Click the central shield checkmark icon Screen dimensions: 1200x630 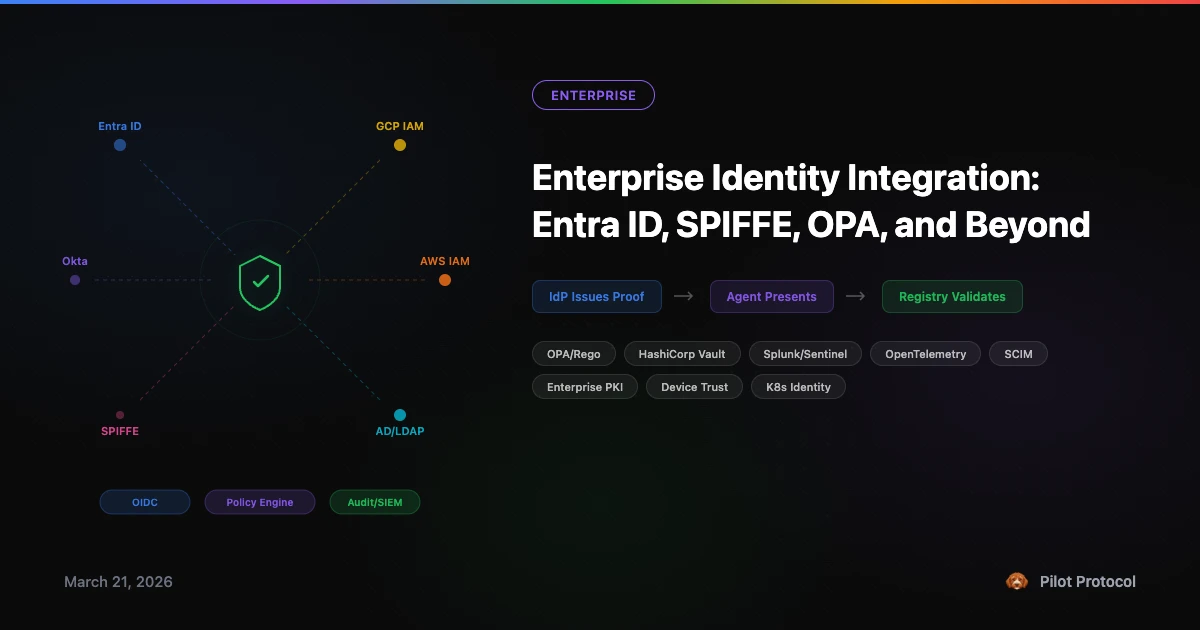(x=260, y=282)
